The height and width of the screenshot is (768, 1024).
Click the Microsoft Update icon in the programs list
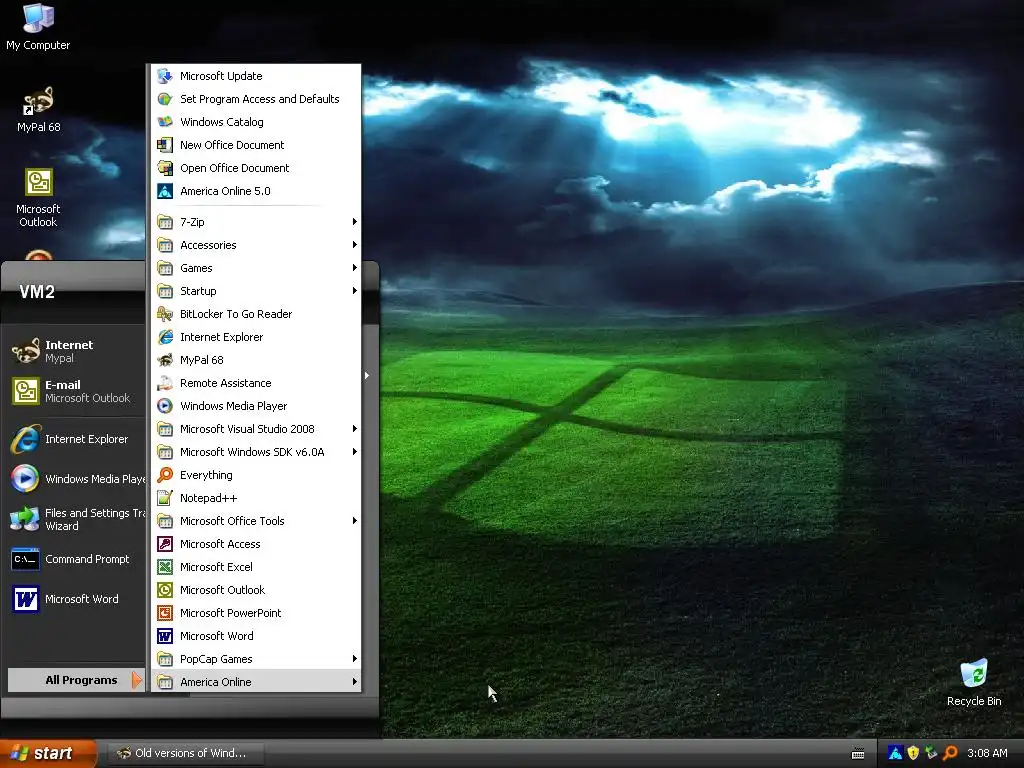tap(165, 76)
